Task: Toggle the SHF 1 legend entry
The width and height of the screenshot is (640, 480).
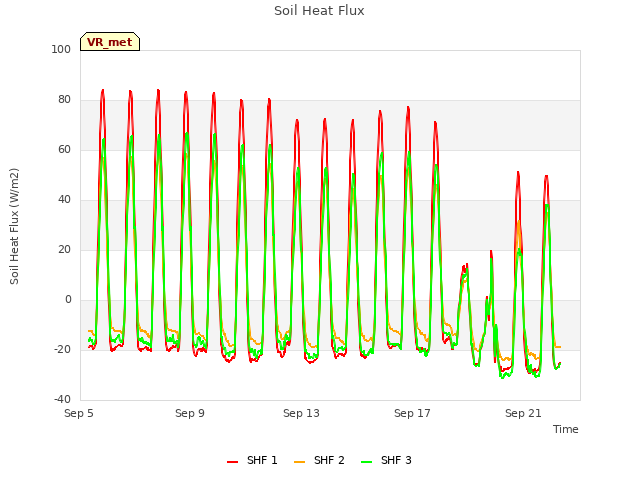Action: click(252, 460)
